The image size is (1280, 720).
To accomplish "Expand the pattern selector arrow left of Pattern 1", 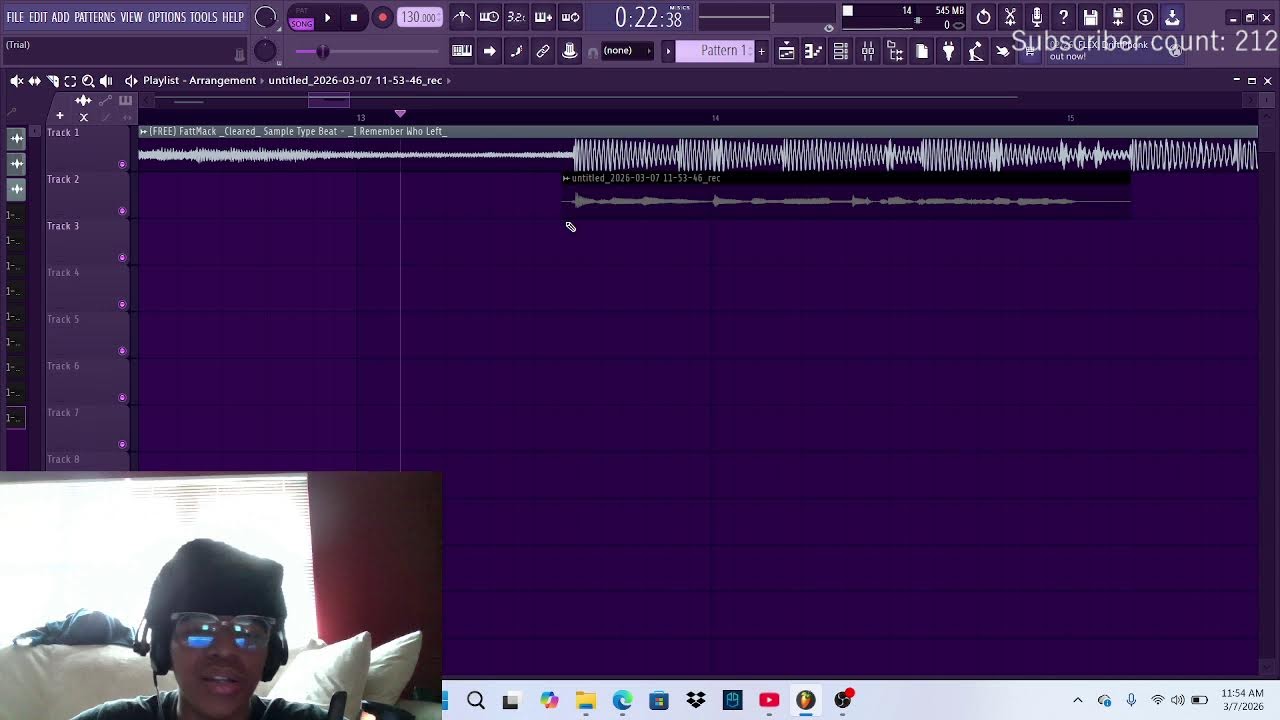I will click(668, 51).
